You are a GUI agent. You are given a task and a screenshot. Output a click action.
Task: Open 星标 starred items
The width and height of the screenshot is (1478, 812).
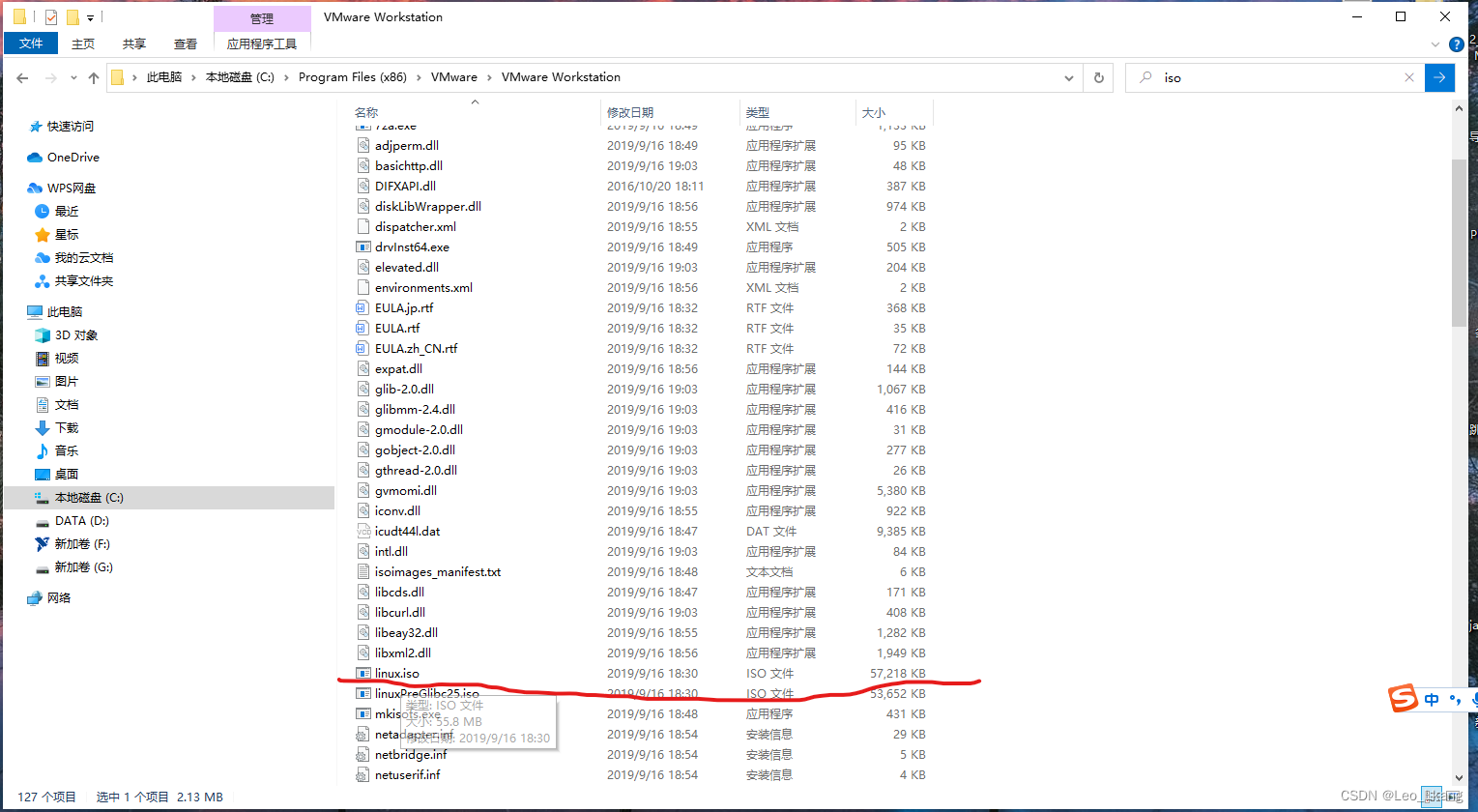(x=67, y=235)
